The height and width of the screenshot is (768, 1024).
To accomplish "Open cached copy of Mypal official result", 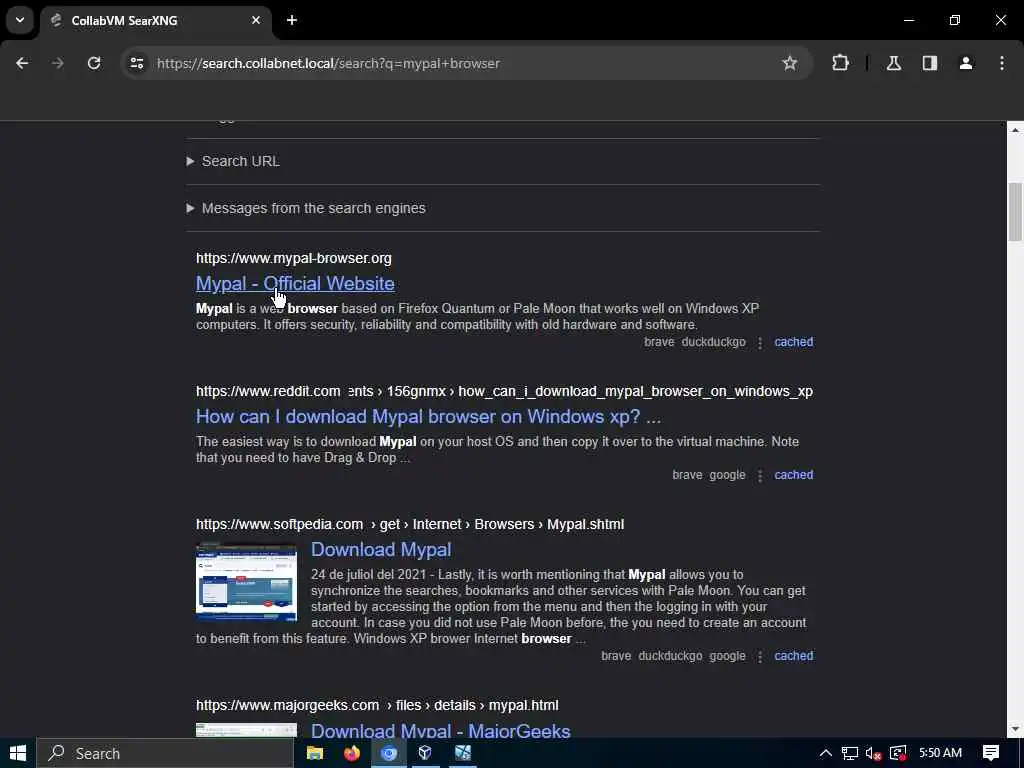I will click(x=793, y=342).
